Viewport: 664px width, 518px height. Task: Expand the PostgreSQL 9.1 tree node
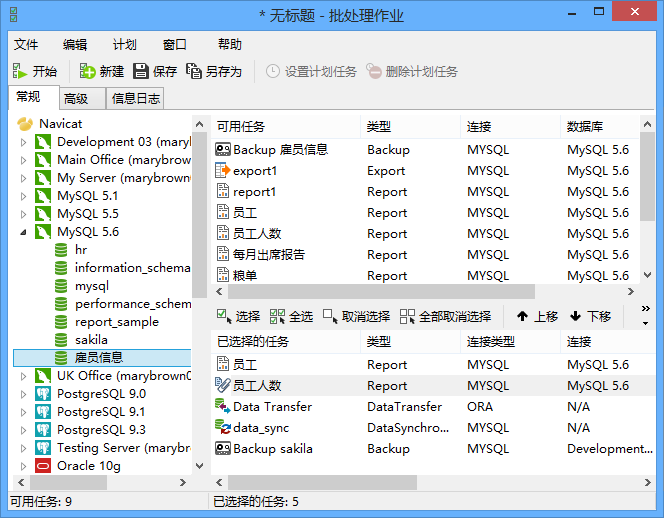(x=24, y=412)
